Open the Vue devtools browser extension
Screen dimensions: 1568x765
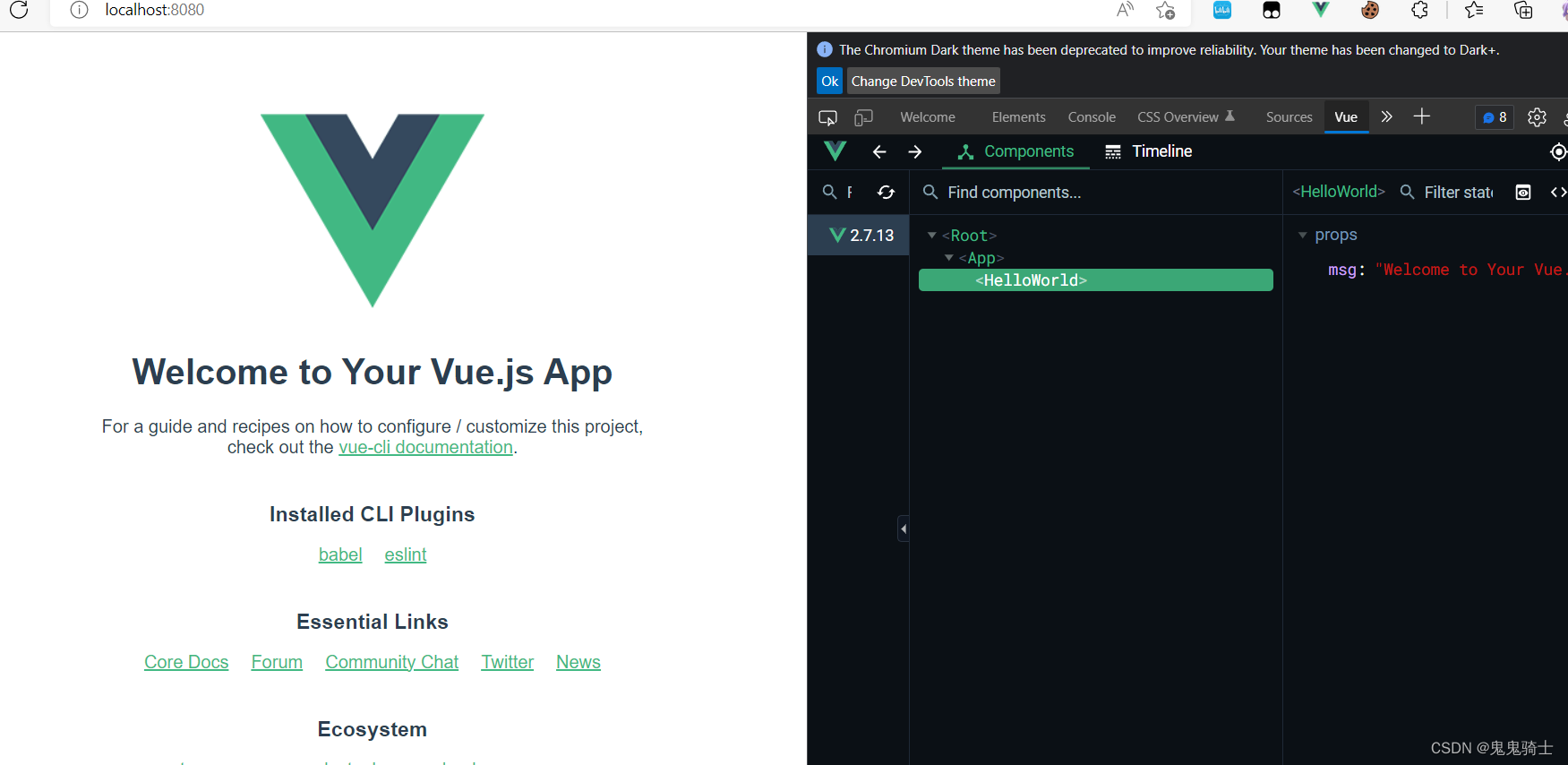click(x=1321, y=10)
